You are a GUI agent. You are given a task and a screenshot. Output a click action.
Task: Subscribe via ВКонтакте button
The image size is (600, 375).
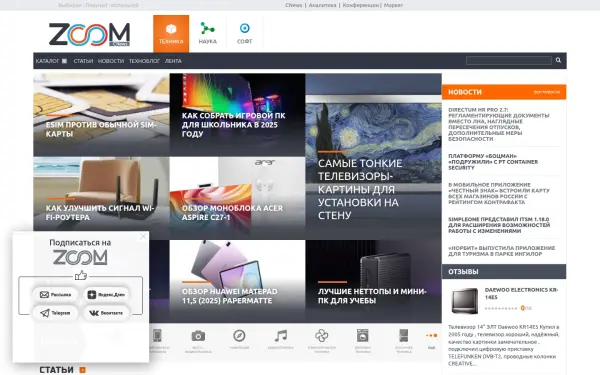coord(107,313)
